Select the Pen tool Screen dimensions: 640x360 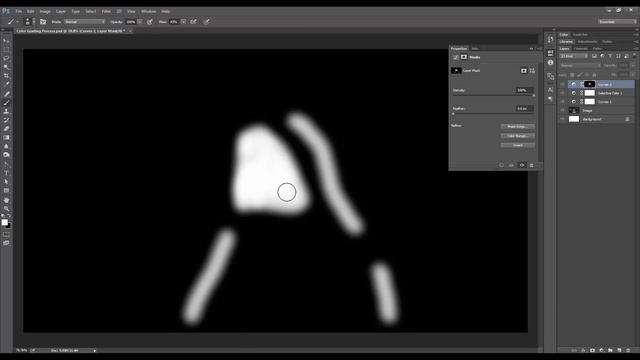tap(6, 164)
